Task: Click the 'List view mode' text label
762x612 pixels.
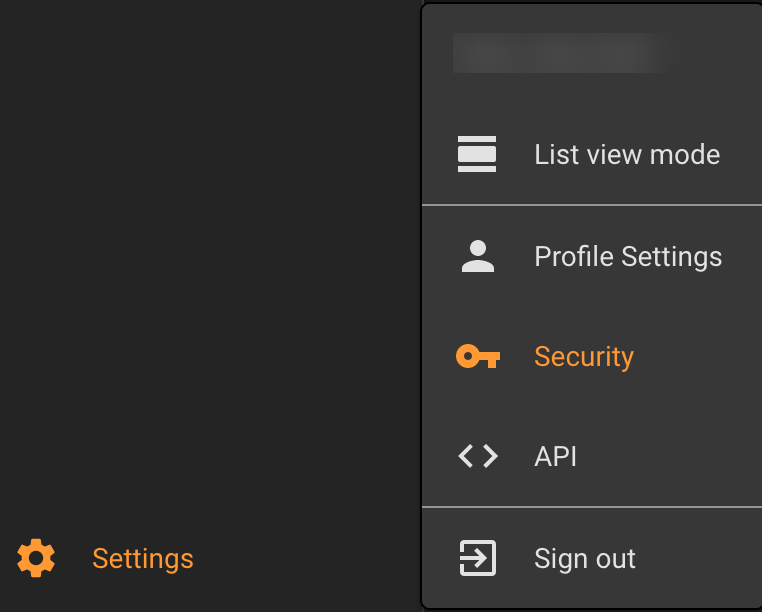Action: [x=627, y=155]
